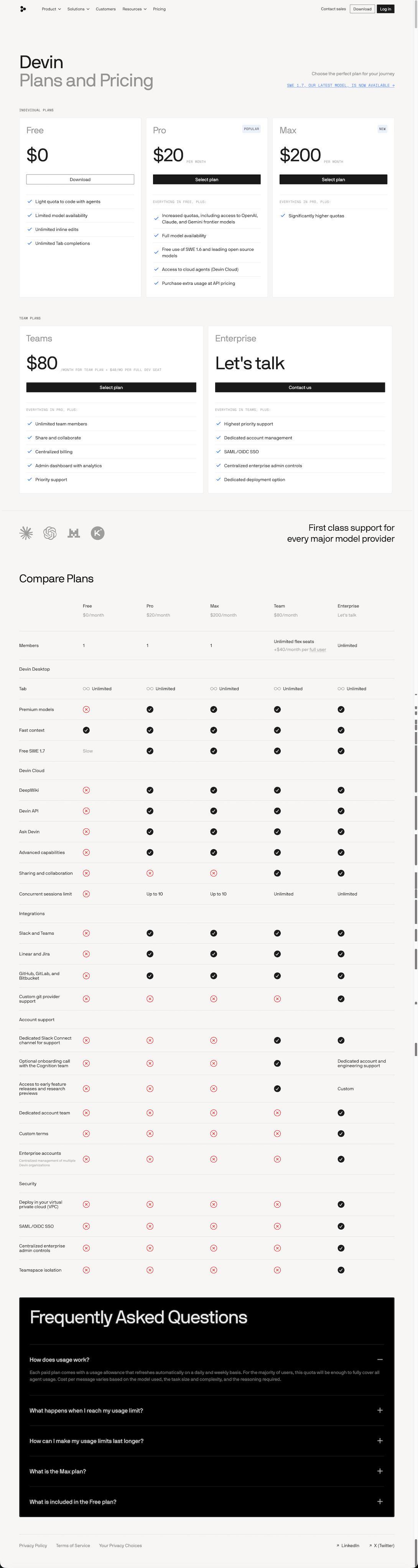418x1568 pixels.
Task: Click the Anthropic starburst provider icon
Action: [26, 533]
